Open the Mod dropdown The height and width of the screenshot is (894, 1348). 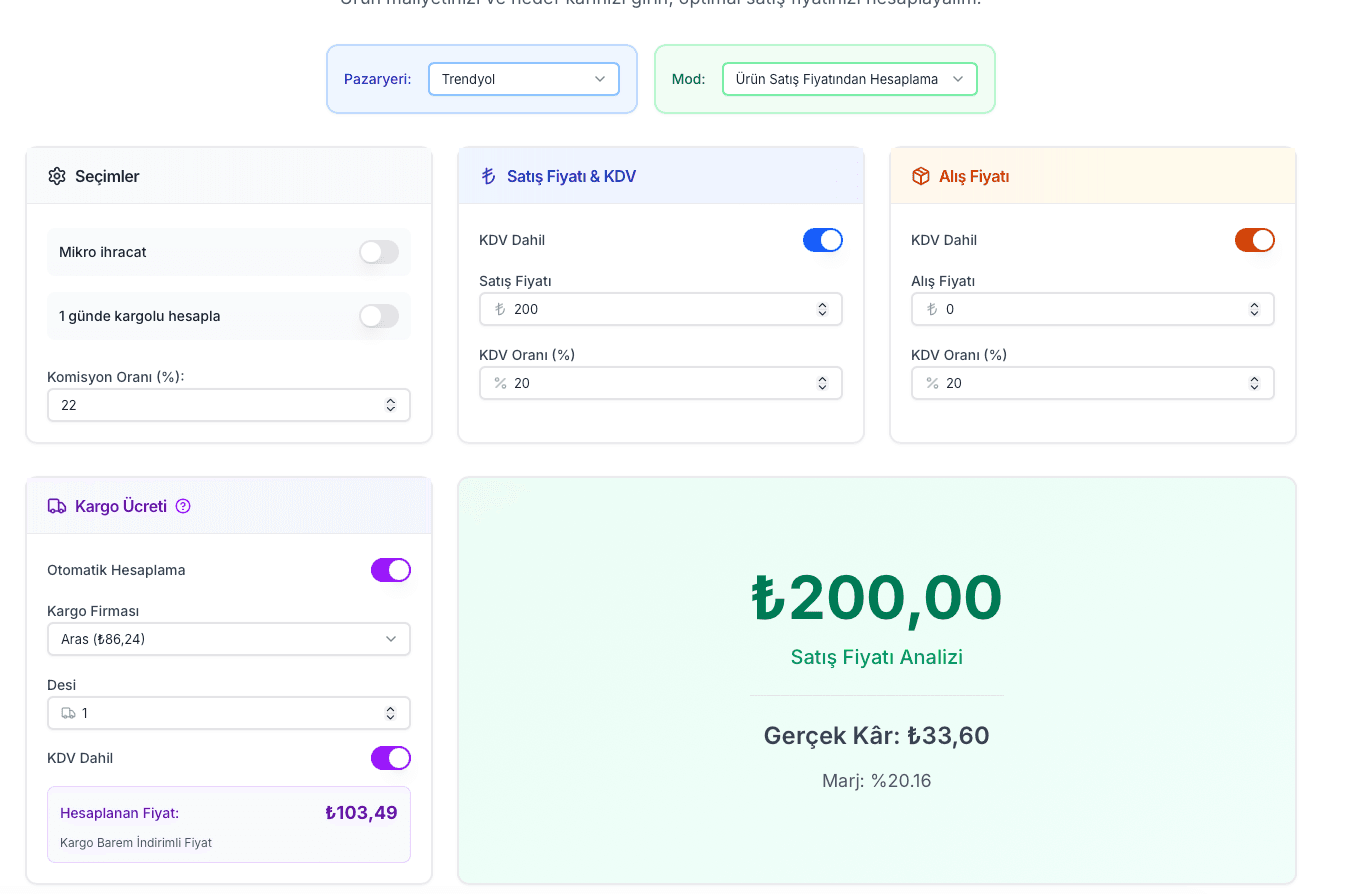point(850,80)
